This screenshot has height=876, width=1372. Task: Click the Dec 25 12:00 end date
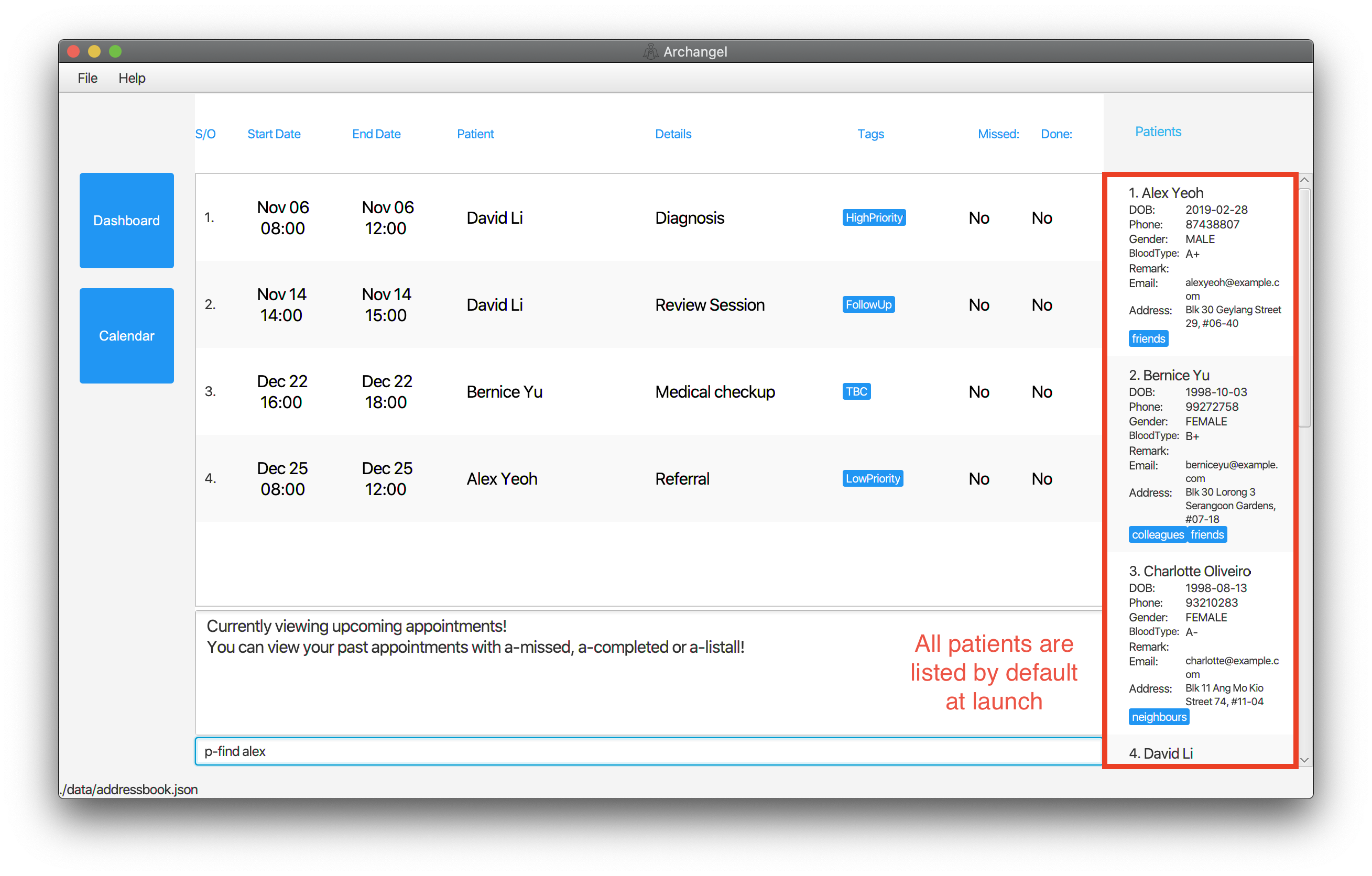coord(386,478)
